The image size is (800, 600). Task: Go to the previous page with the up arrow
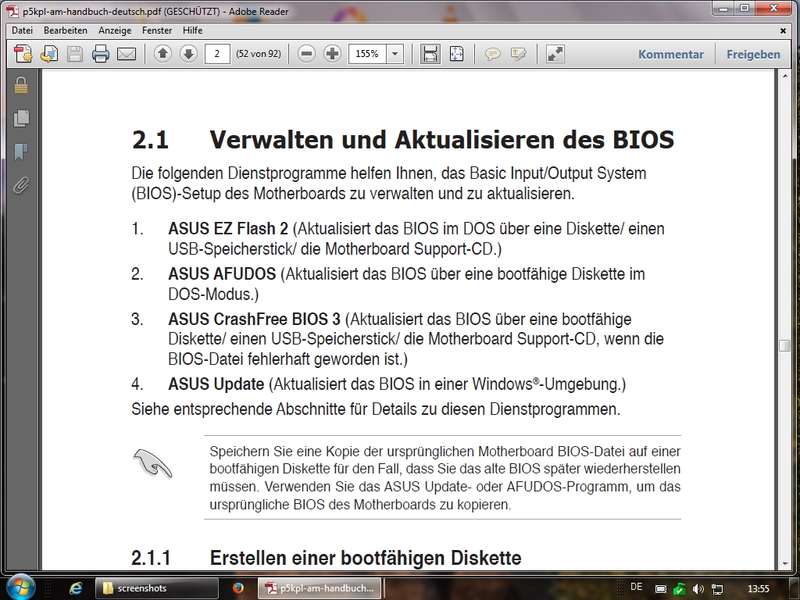point(163,53)
